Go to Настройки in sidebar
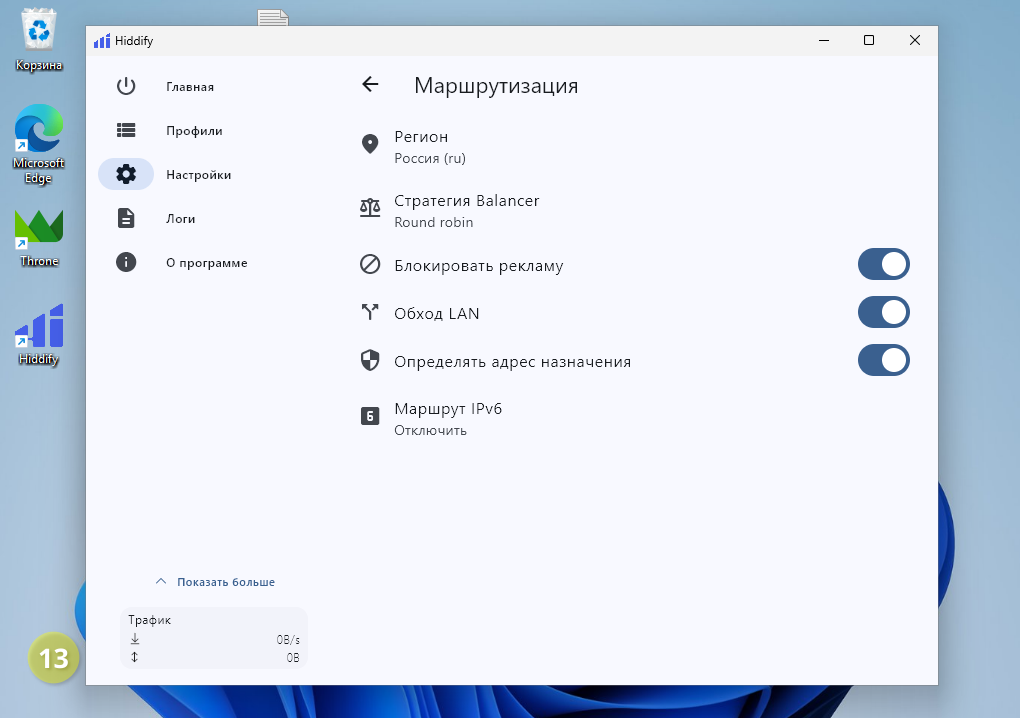 click(198, 175)
